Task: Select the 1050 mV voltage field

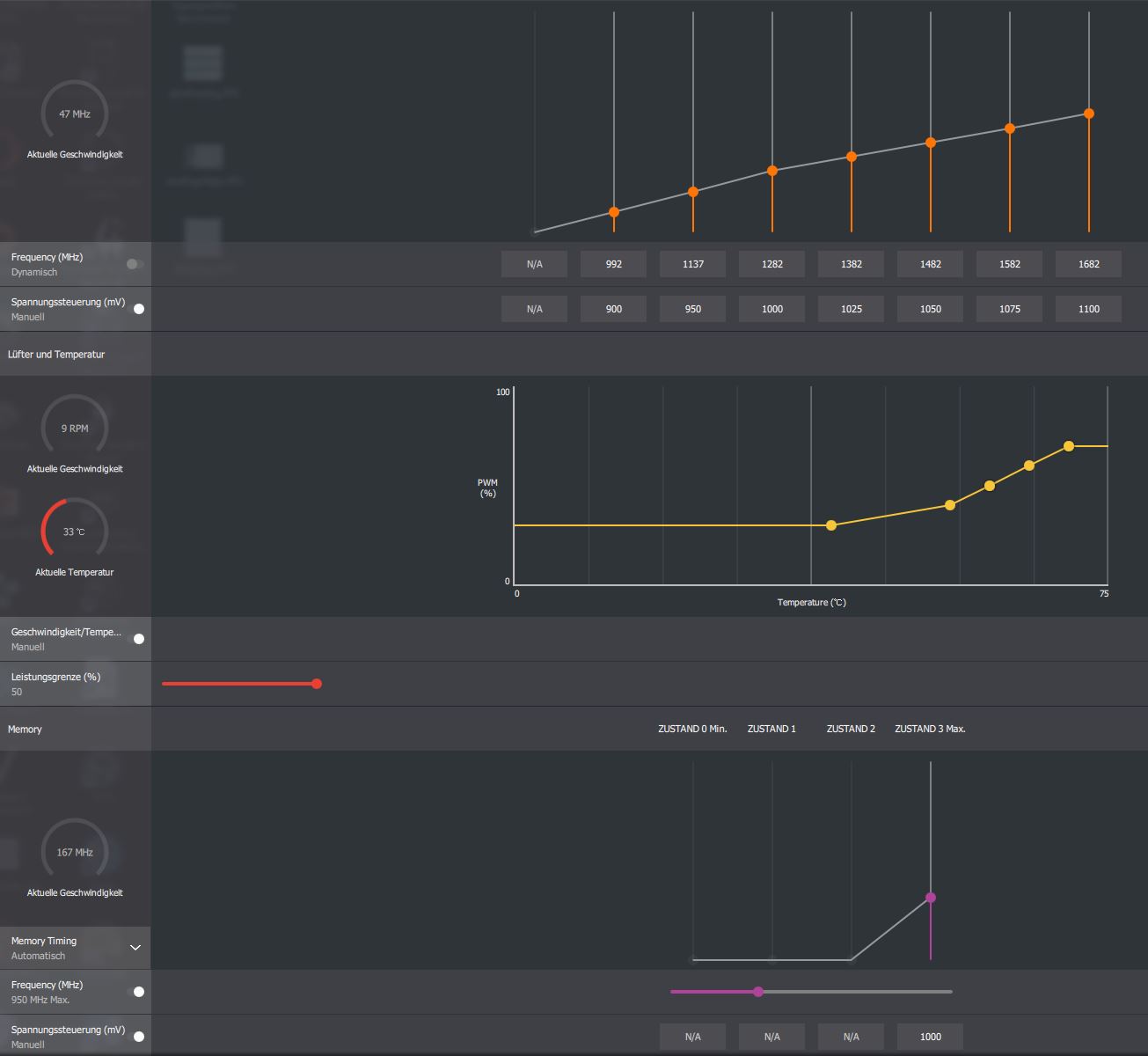Action: [931, 309]
